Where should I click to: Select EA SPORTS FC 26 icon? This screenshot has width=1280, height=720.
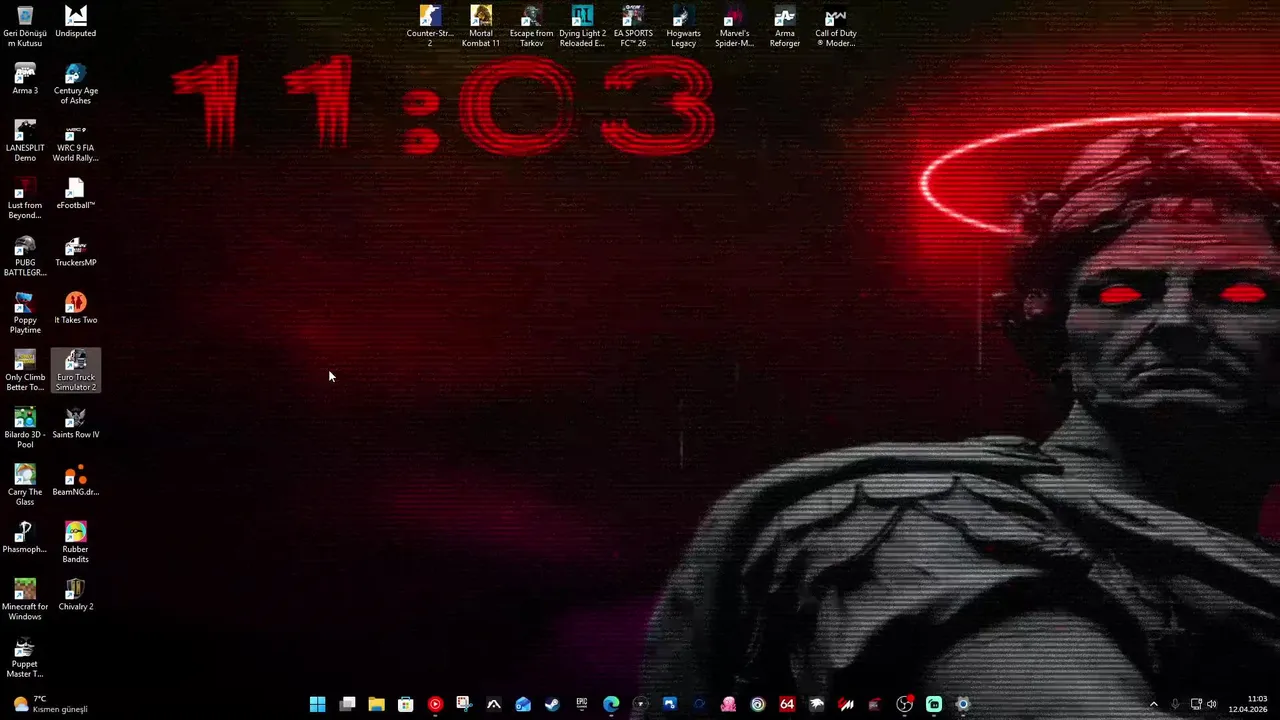[x=633, y=26]
